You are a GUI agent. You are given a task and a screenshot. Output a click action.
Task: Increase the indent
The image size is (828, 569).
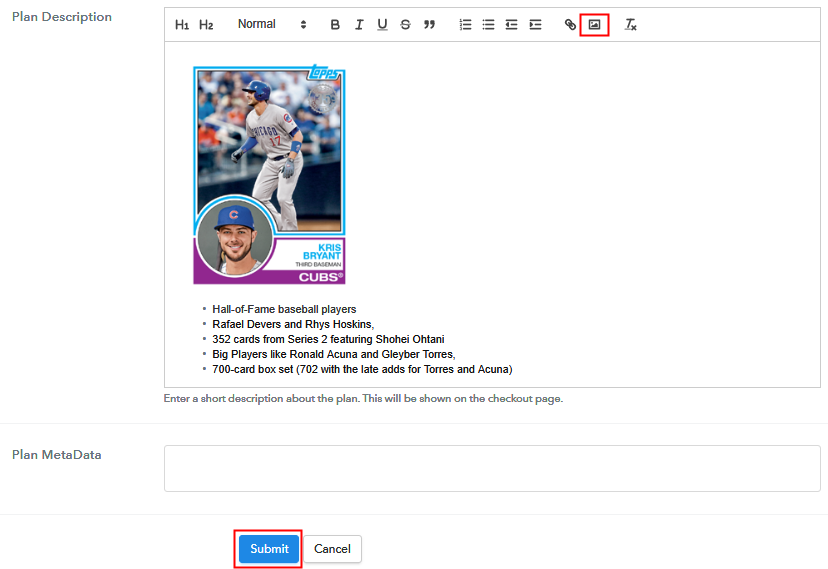535,25
